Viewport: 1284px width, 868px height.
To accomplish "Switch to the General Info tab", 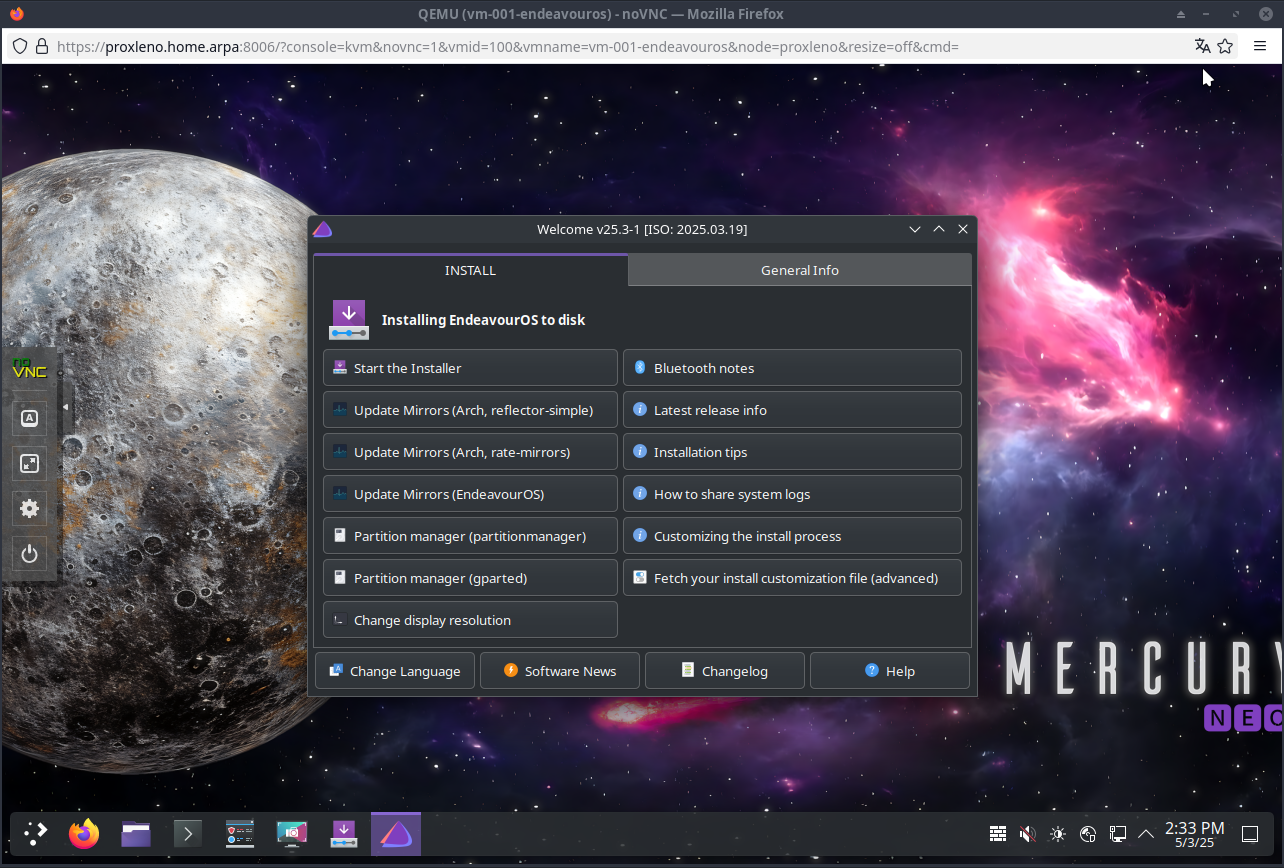I will [x=799, y=270].
